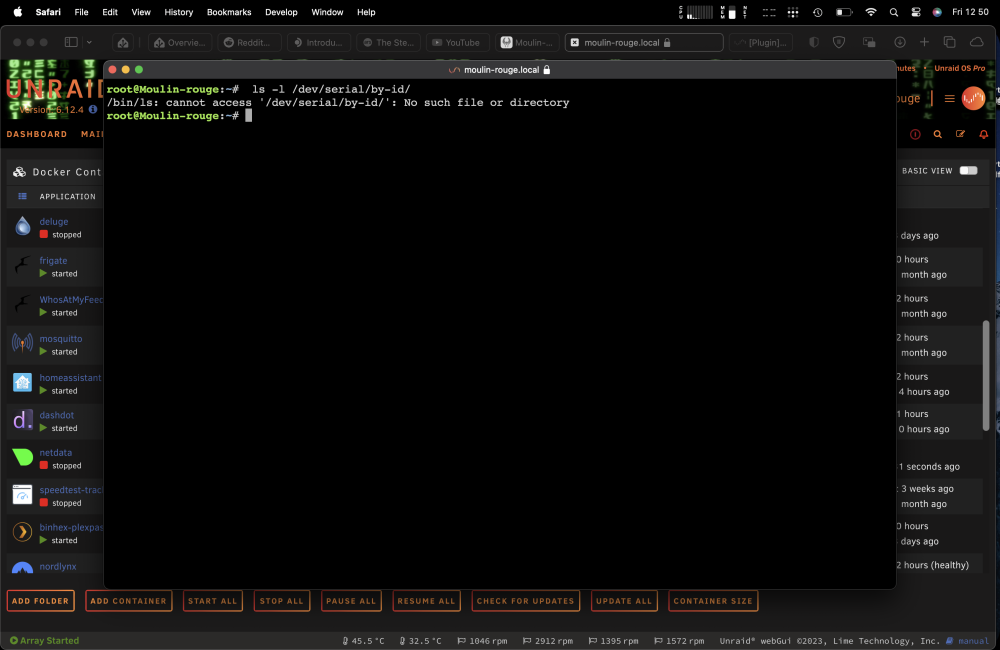
Task: Open Safari File menu
Action: (82, 12)
